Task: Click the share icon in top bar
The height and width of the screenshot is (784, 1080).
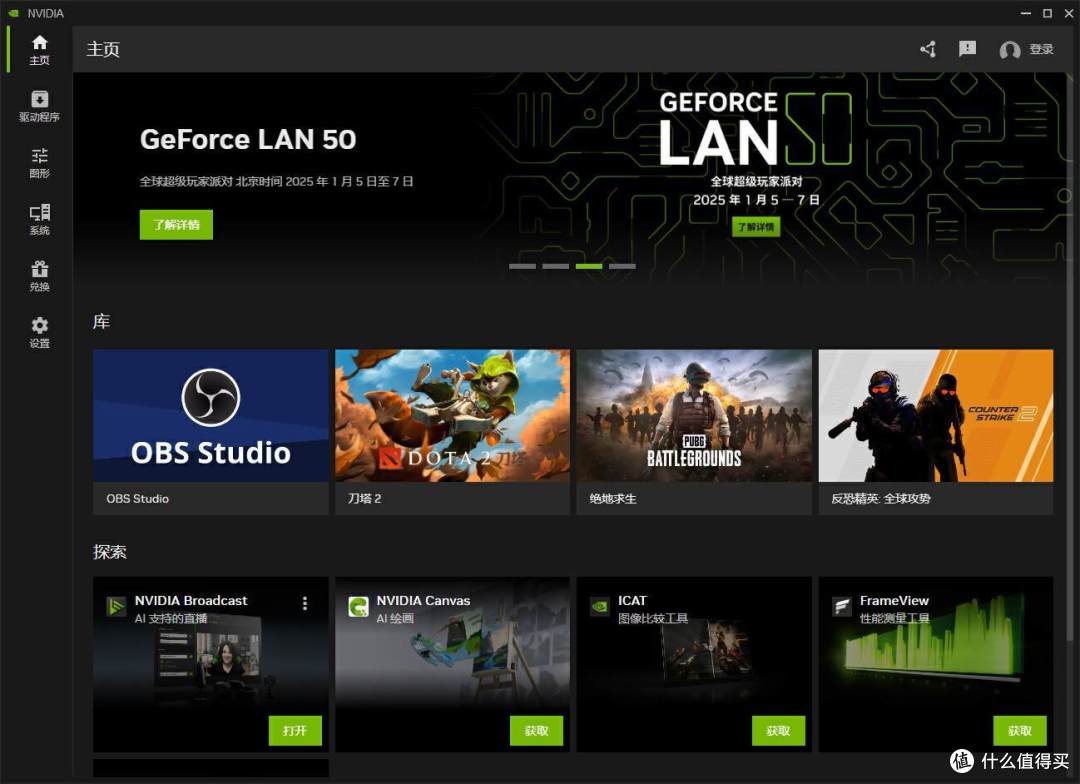Action: point(928,49)
